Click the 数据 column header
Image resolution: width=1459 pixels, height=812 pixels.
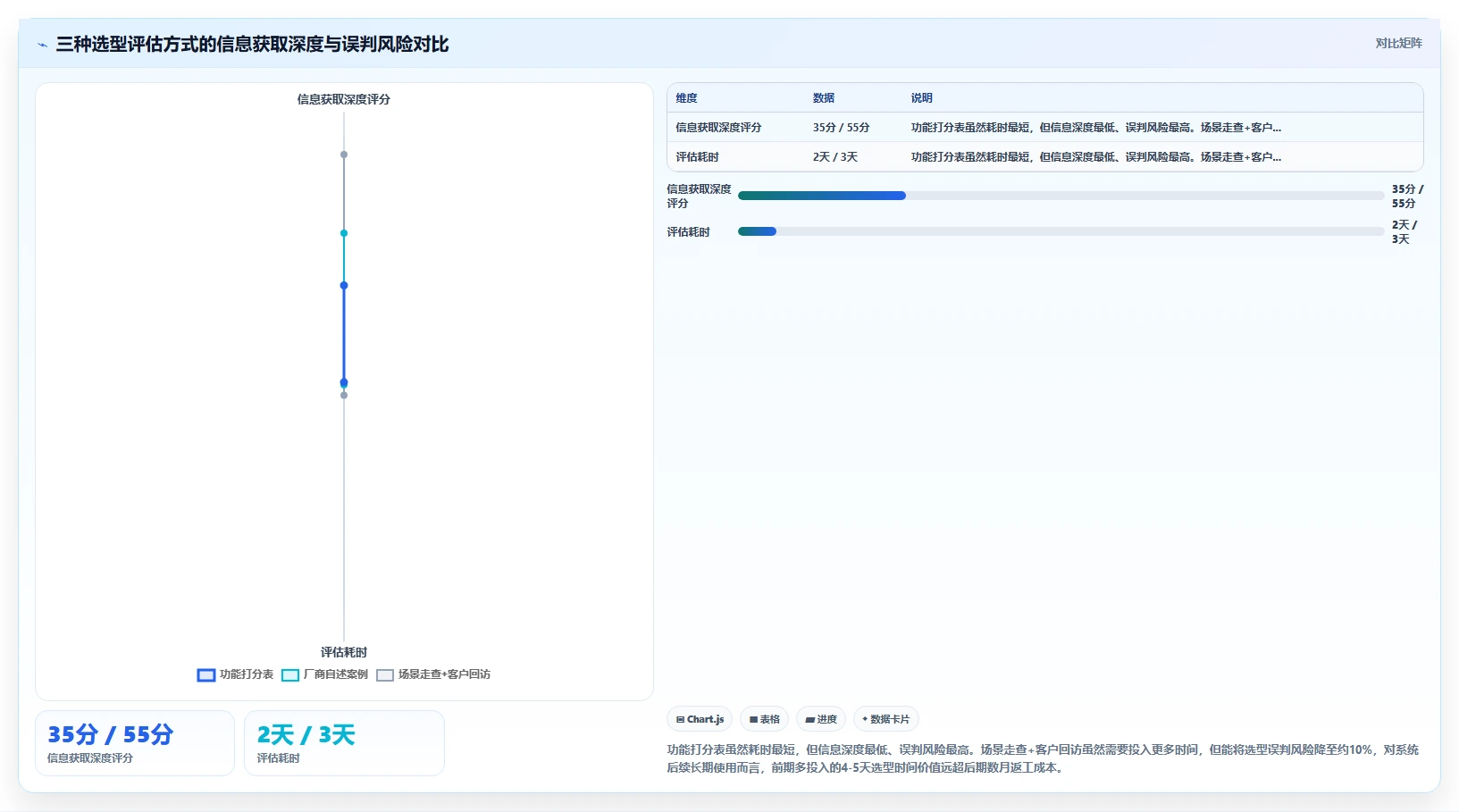tap(824, 98)
